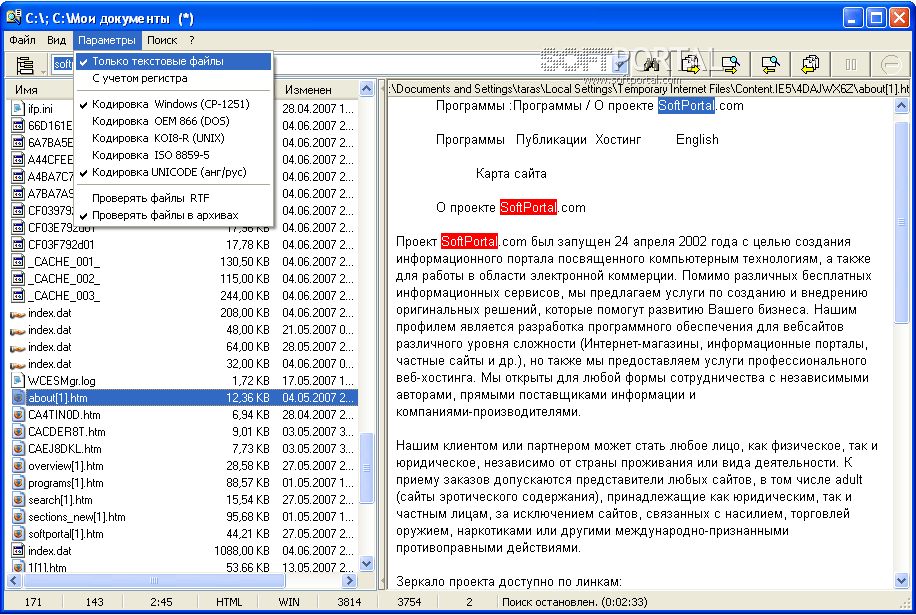This screenshot has width=916, height=615.
Task: Toggle Кодировка Windows (CP-1251)
Action: [x=174, y=104]
